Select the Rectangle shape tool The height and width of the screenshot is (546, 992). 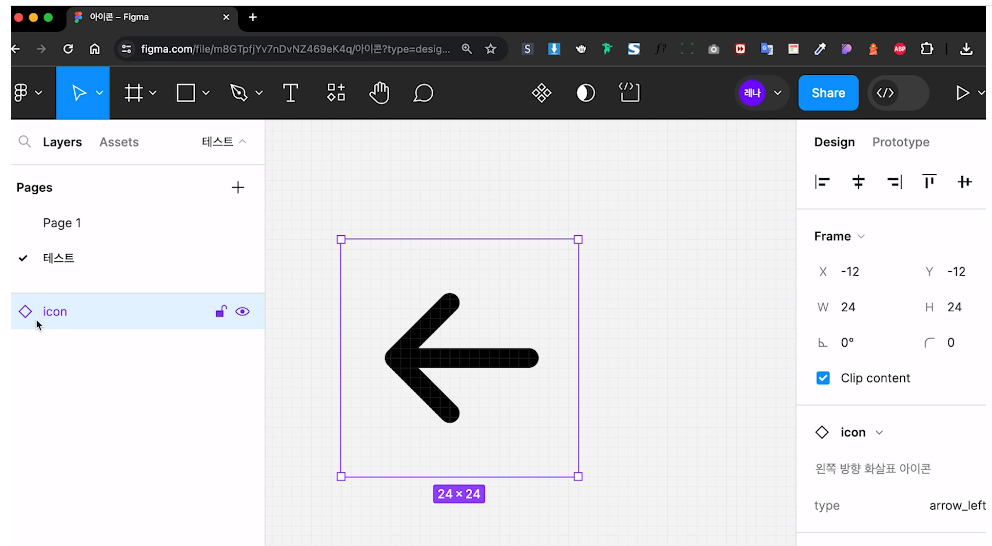click(185, 93)
